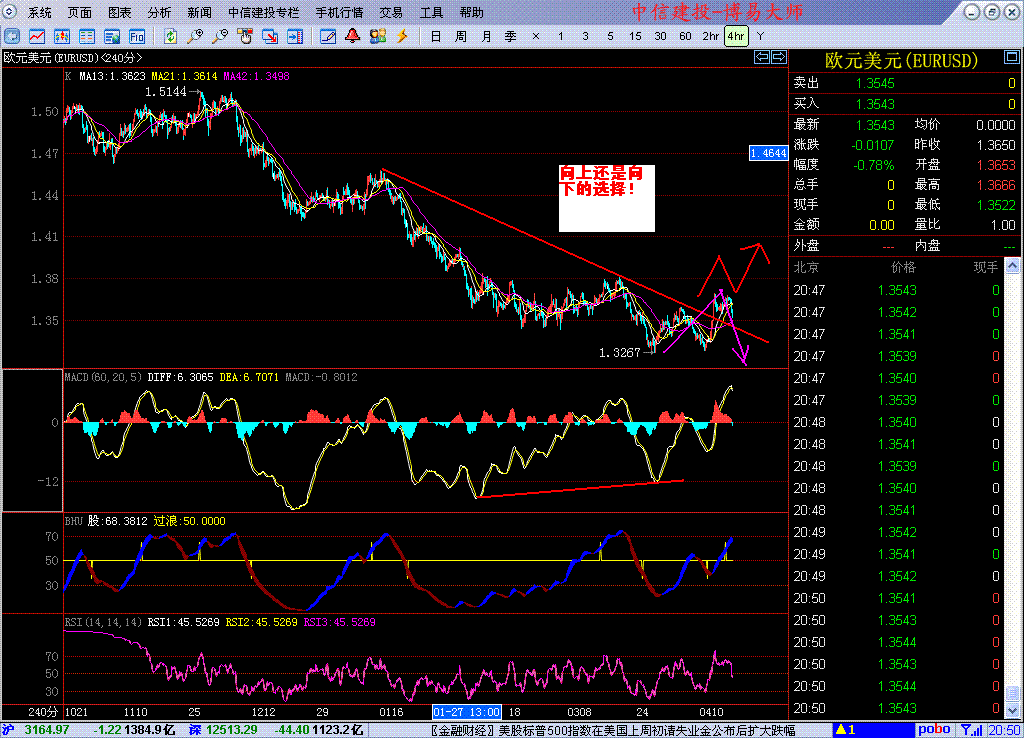Click the tick list scrollbar thumb

point(1012,693)
